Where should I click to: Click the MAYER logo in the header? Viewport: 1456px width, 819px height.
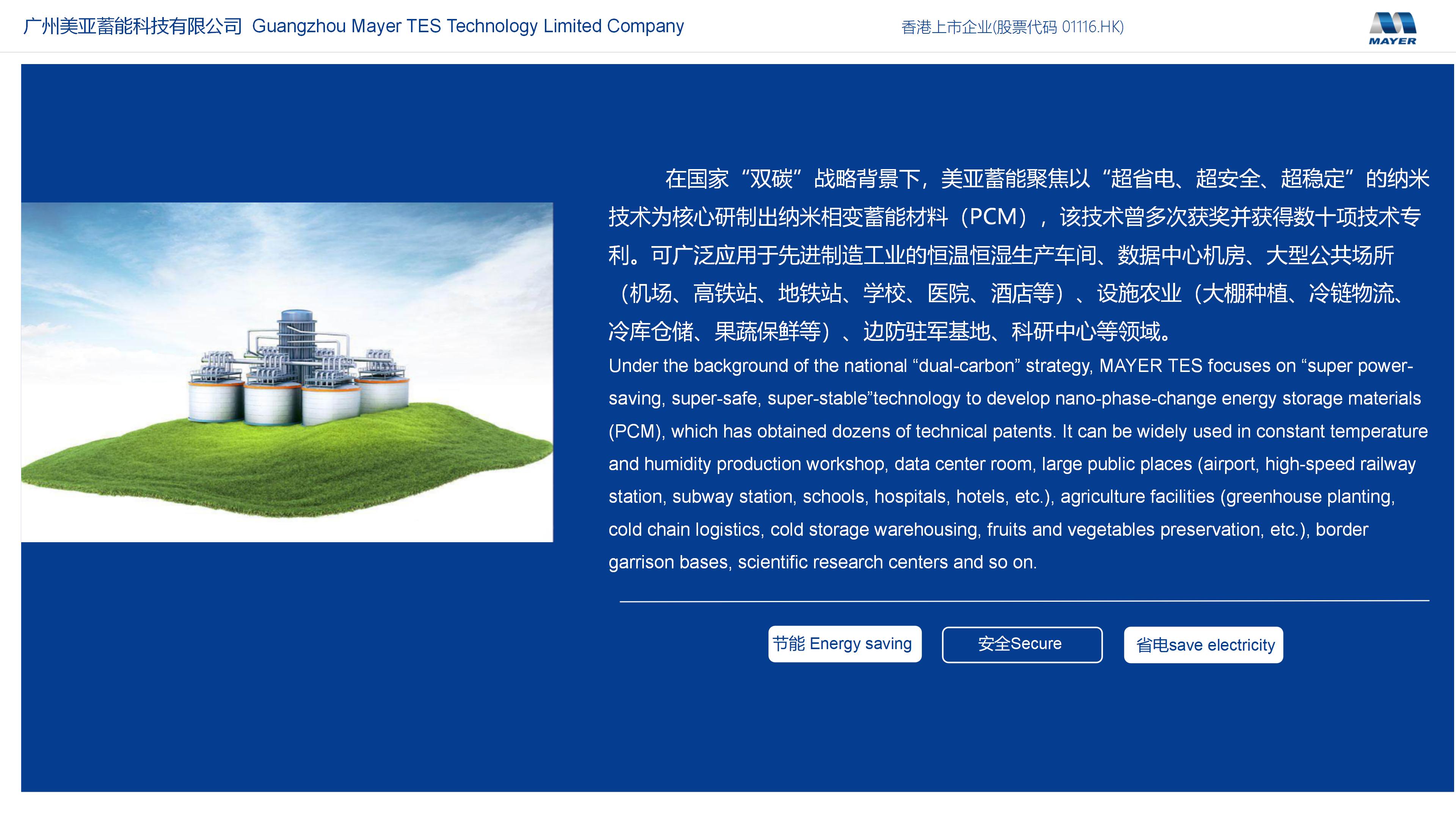pos(1392,28)
